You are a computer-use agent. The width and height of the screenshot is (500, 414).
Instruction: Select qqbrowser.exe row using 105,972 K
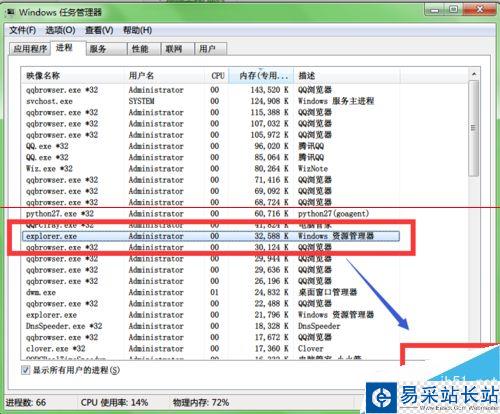pos(211,135)
